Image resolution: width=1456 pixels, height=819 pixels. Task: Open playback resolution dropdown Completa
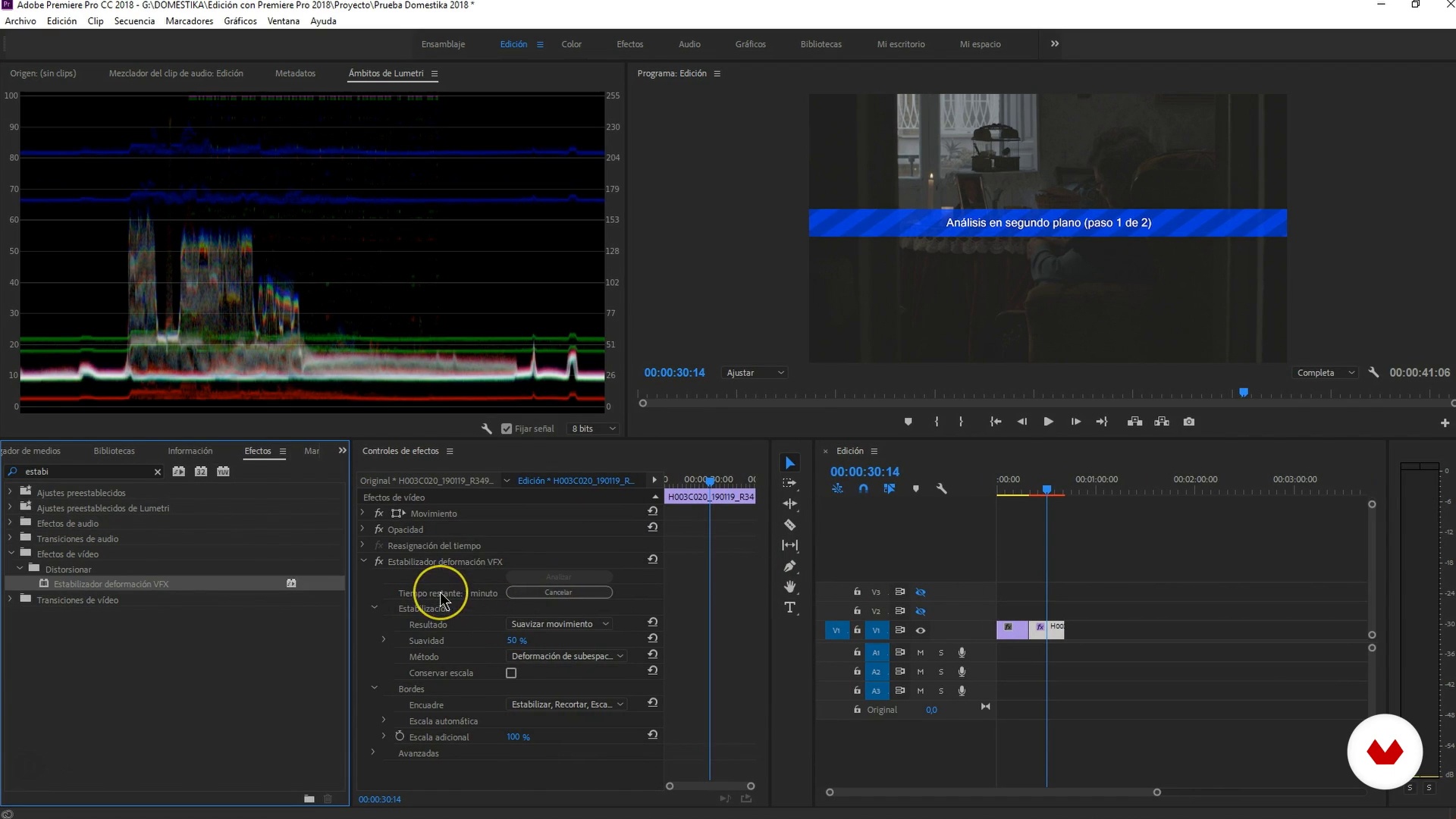click(x=1326, y=372)
